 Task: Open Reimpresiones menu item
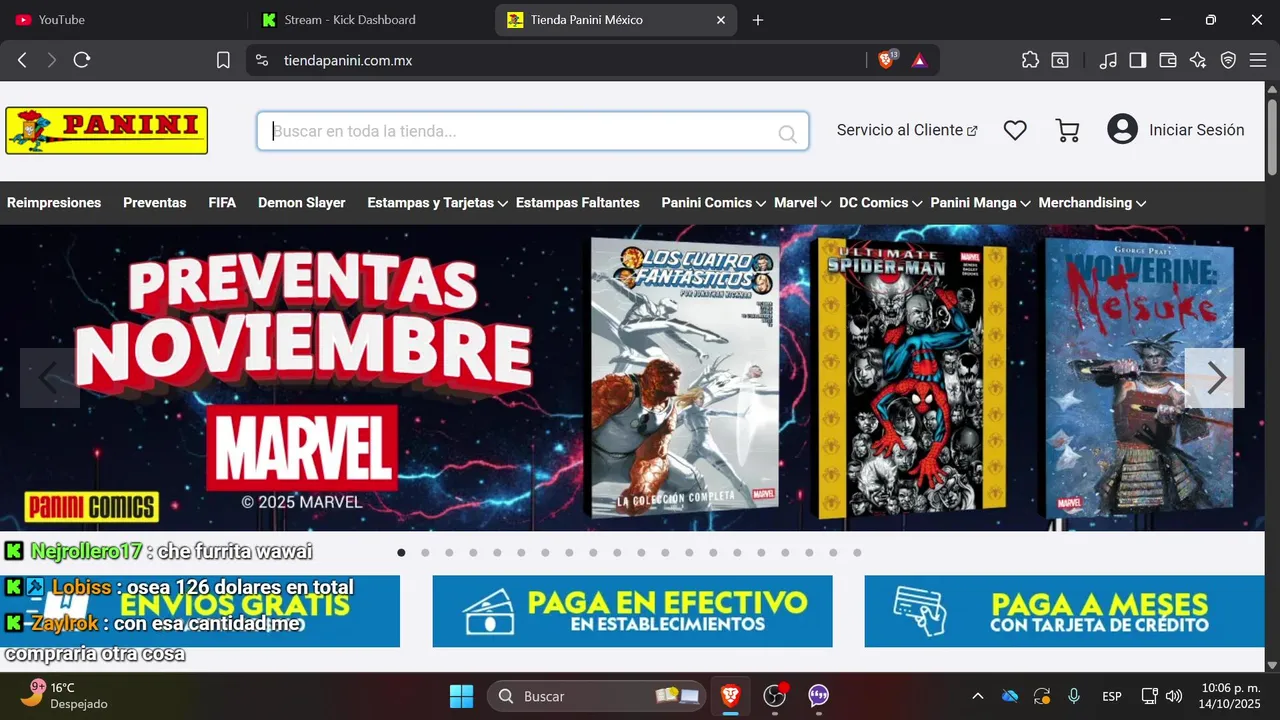point(54,203)
